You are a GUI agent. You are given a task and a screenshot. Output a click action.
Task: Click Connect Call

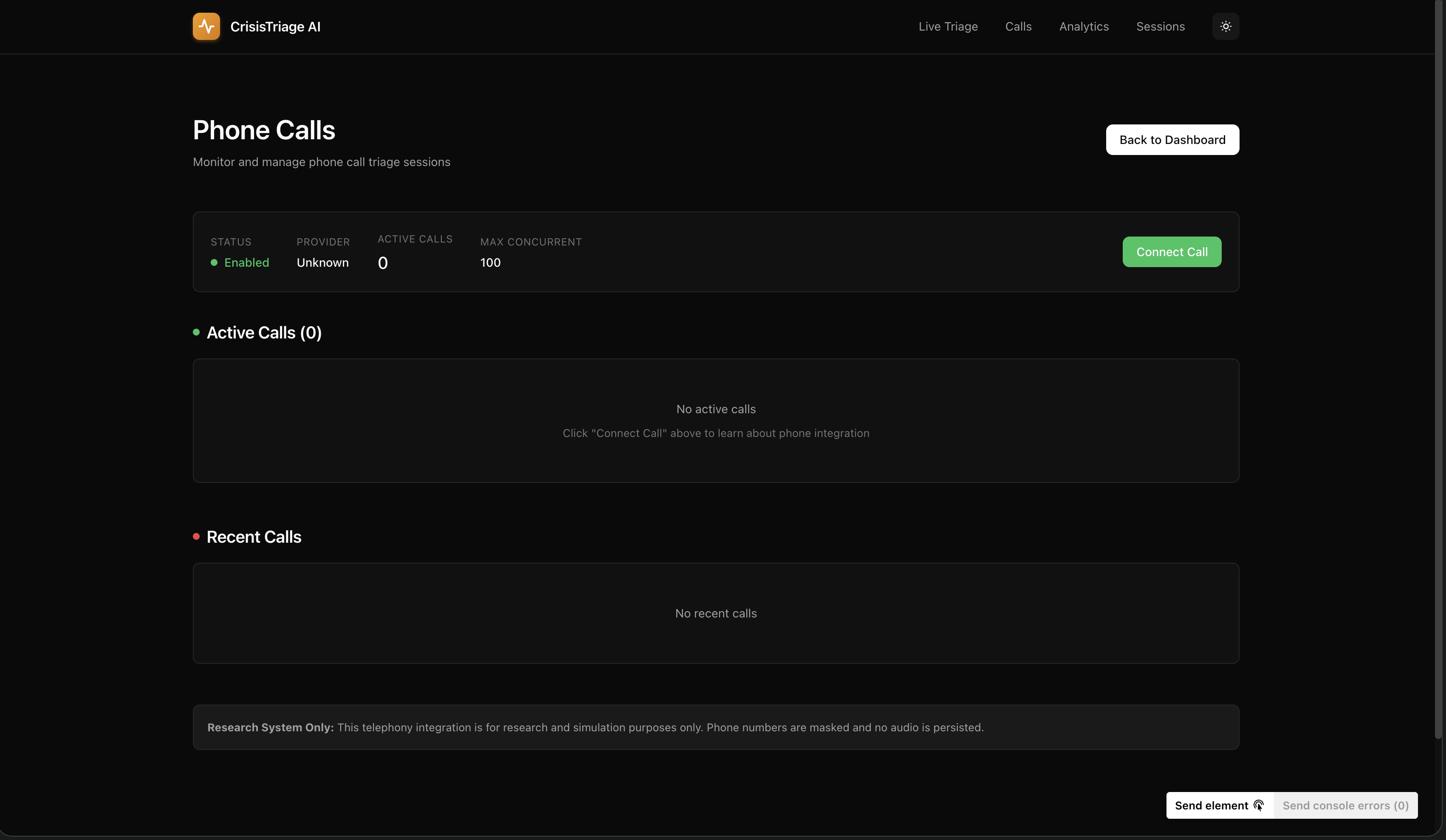pos(1172,251)
